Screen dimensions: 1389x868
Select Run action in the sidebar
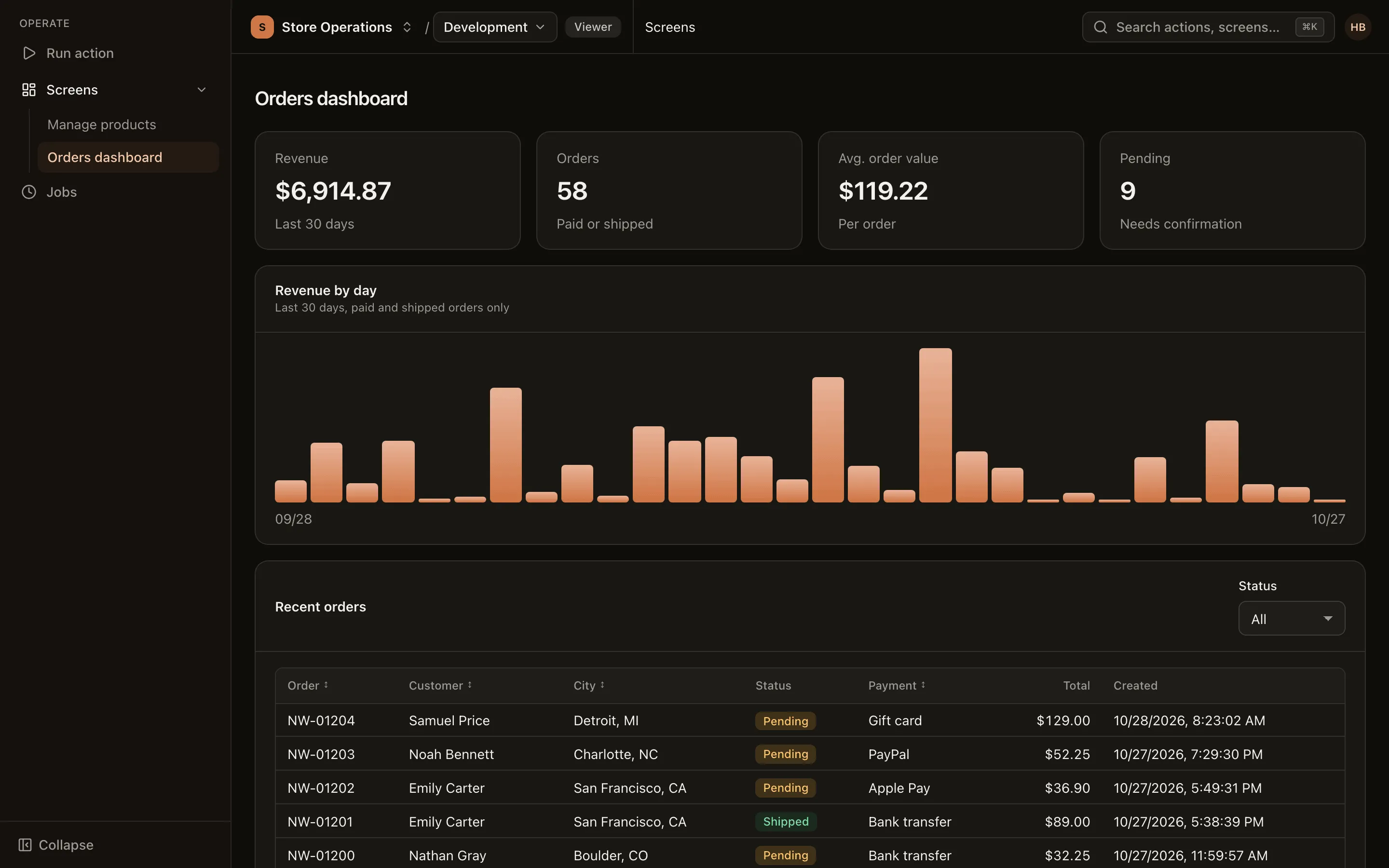click(80, 53)
